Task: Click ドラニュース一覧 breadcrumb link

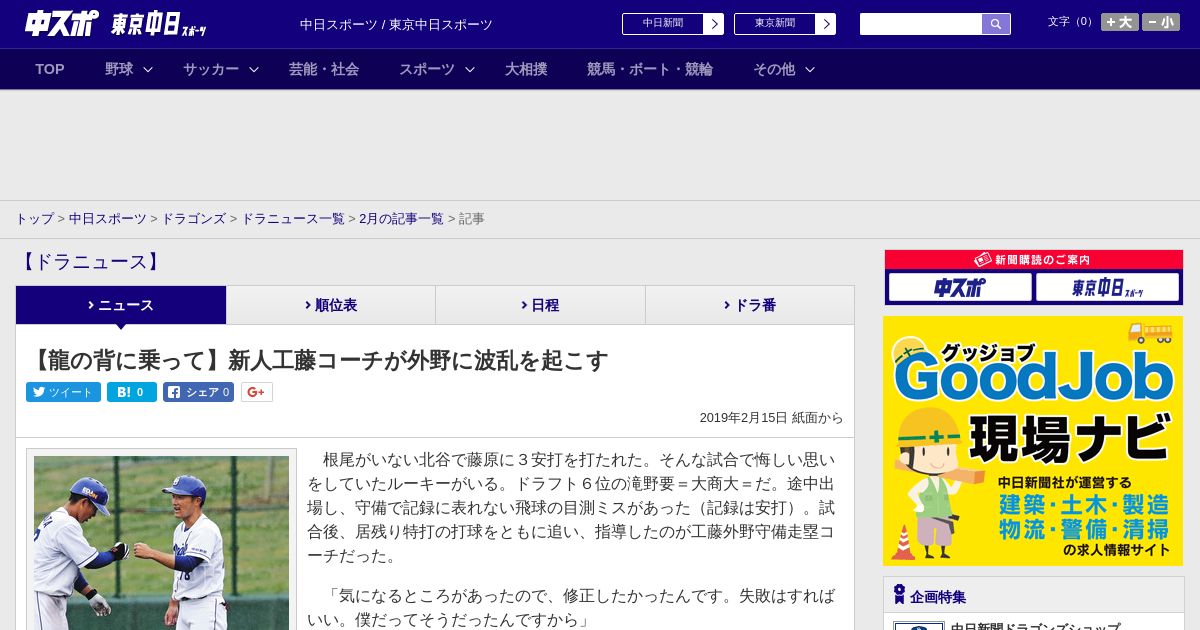Action: [x=293, y=219]
